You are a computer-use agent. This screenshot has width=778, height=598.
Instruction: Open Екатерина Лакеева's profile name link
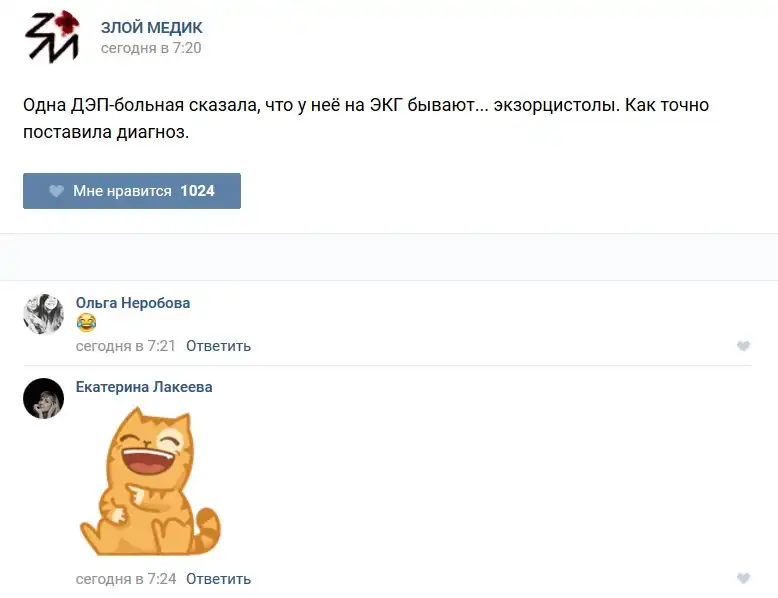click(x=144, y=387)
